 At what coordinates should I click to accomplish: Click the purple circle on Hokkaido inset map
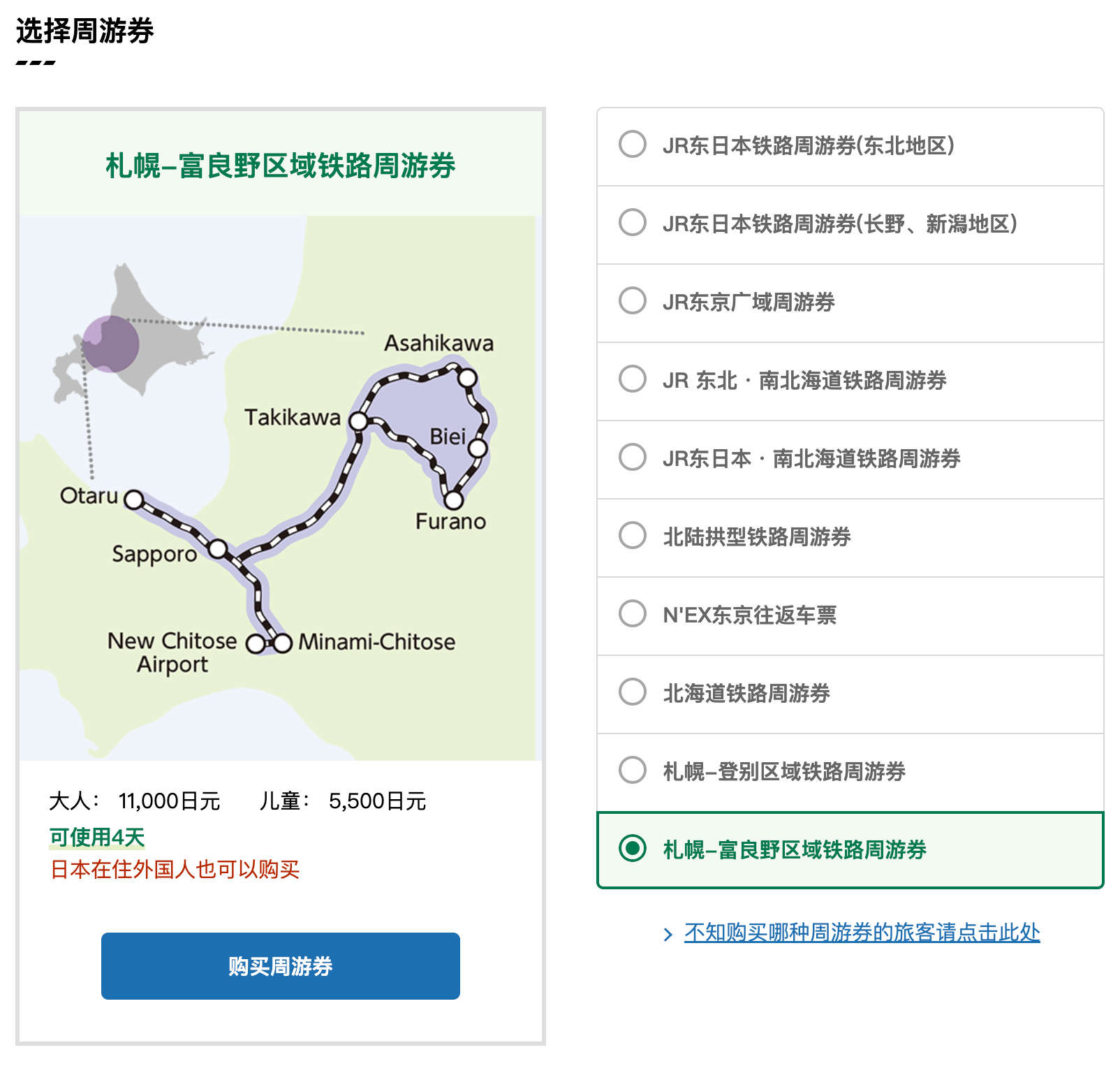click(110, 344)
